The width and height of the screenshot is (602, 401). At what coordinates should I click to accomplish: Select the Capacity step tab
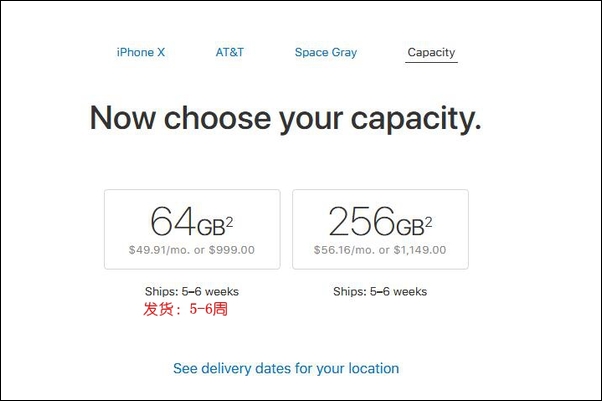tap(431, 53)
